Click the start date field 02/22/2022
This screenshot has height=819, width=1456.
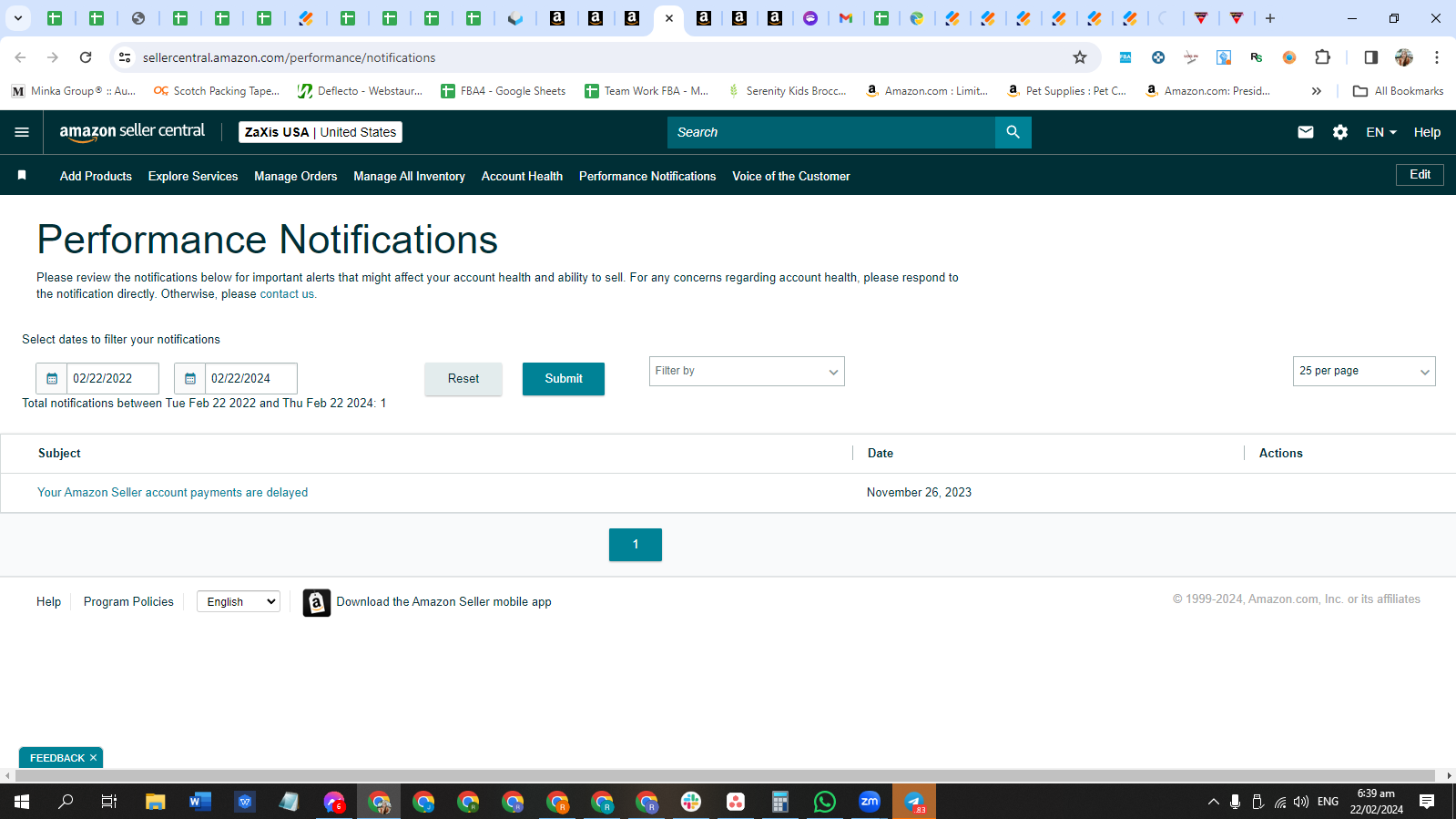113,378
